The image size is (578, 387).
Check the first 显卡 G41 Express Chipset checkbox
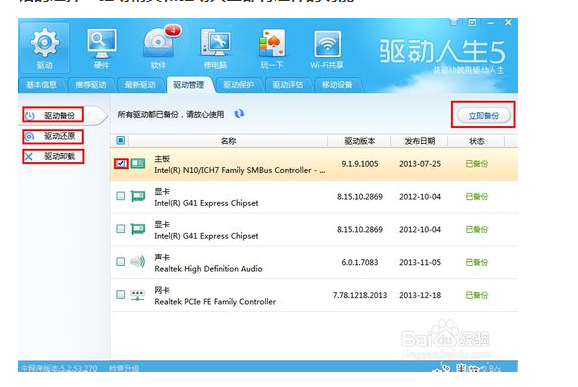coord(121,196)
